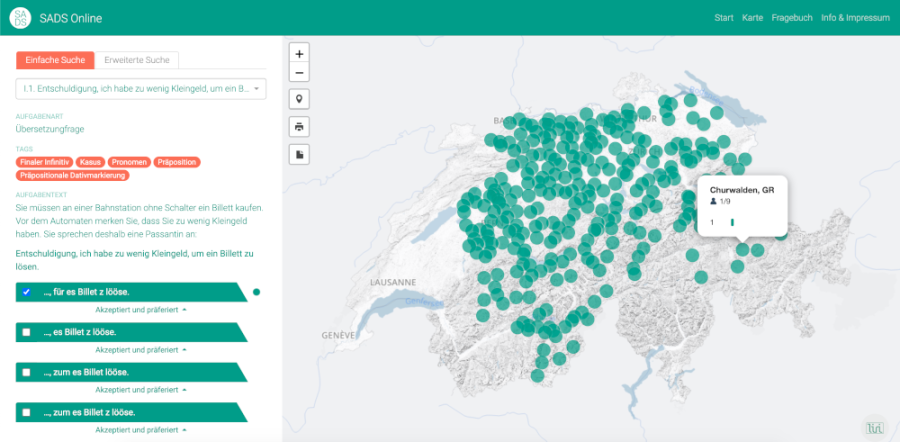
Task: Zoom in on the map
Action: tap(299, 53)
